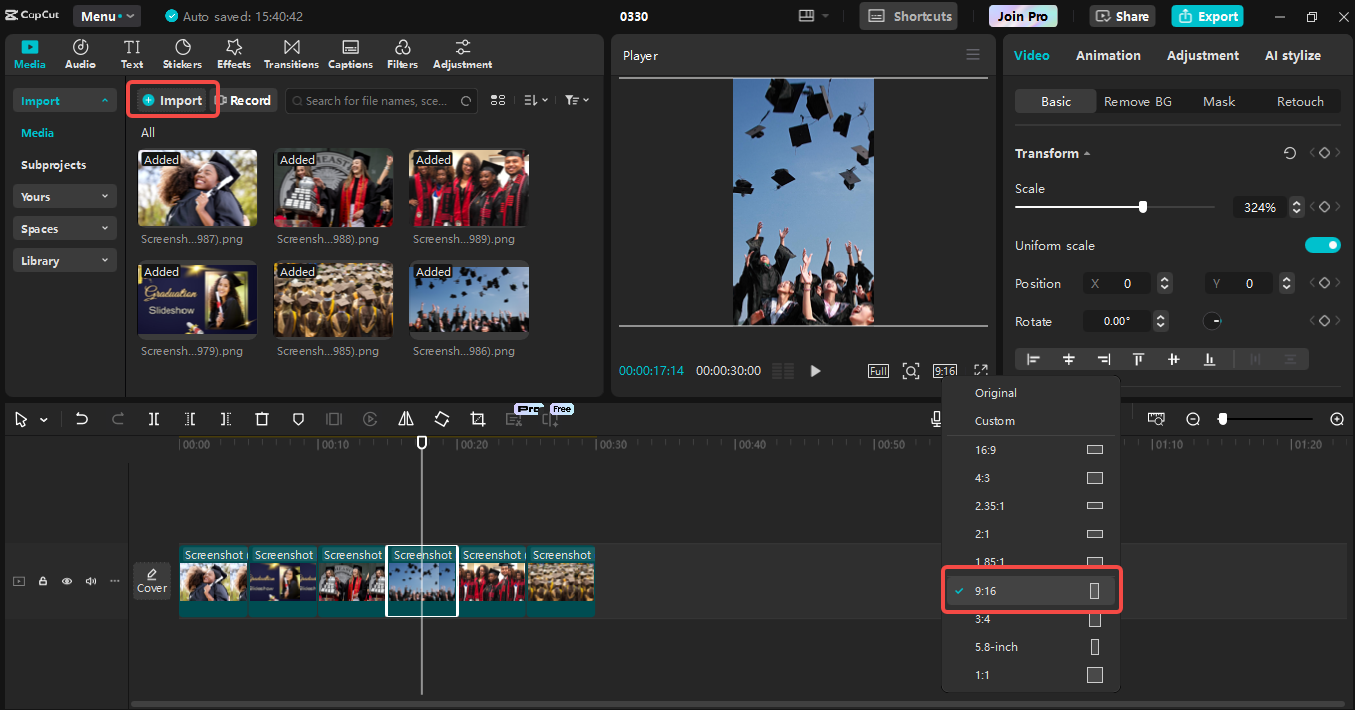
Task: Hide the video track with eye icon
Action: tap(67, 581)
